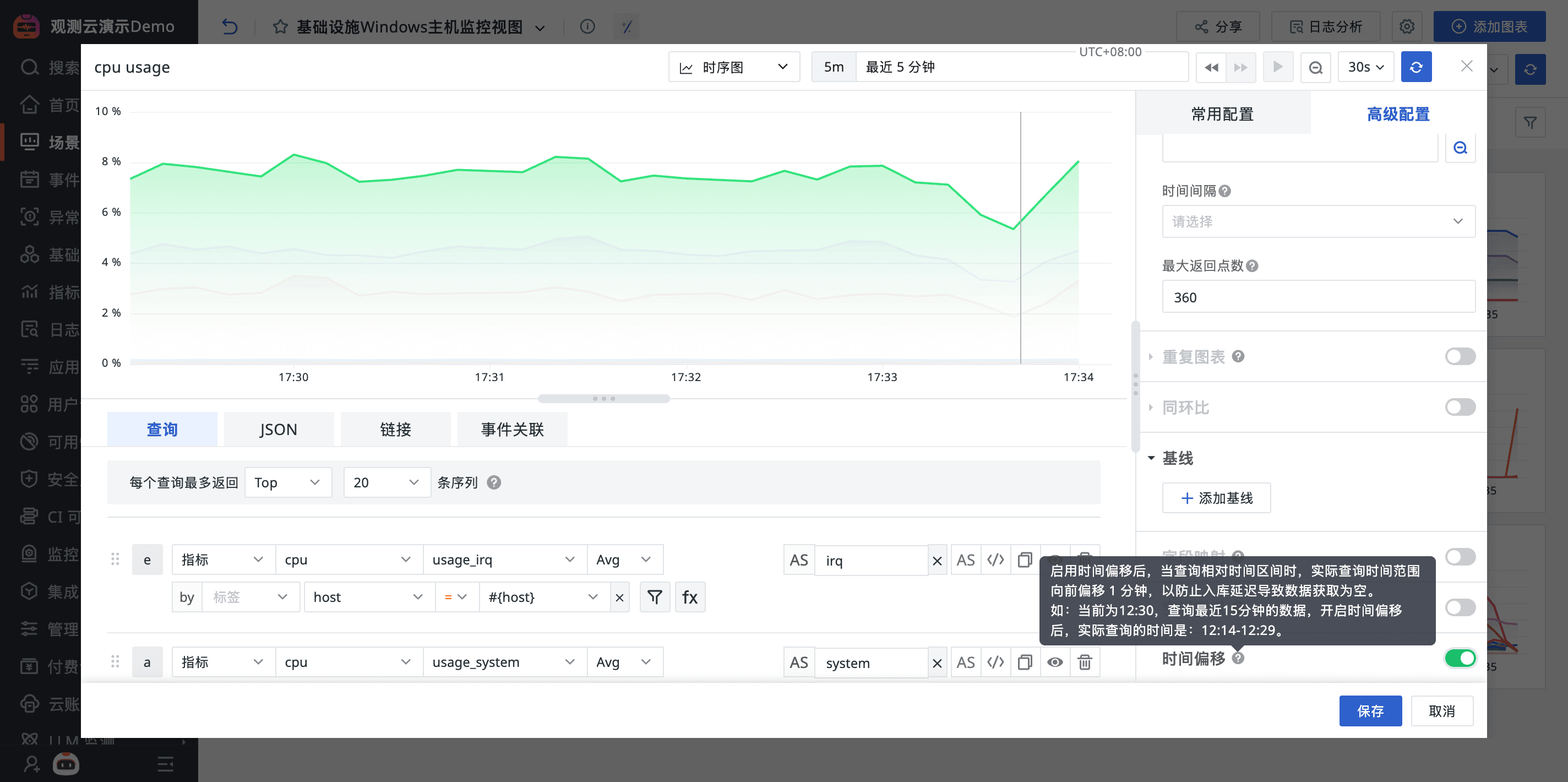1568x782 pixels.
Task: Collapse the 基线 section
Action: click(1151, 458)
